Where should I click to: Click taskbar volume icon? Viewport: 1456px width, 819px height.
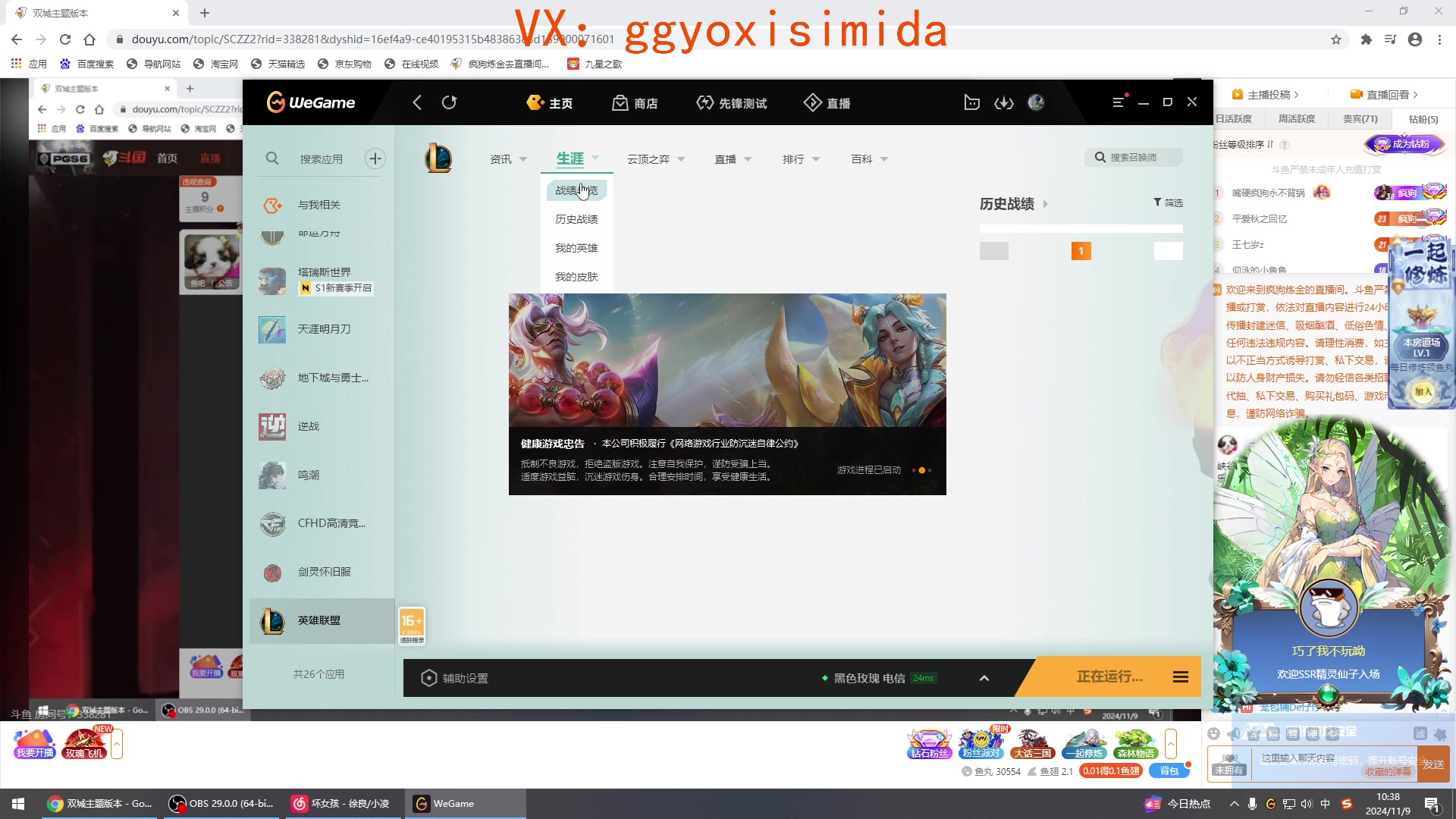point(1306,804)
